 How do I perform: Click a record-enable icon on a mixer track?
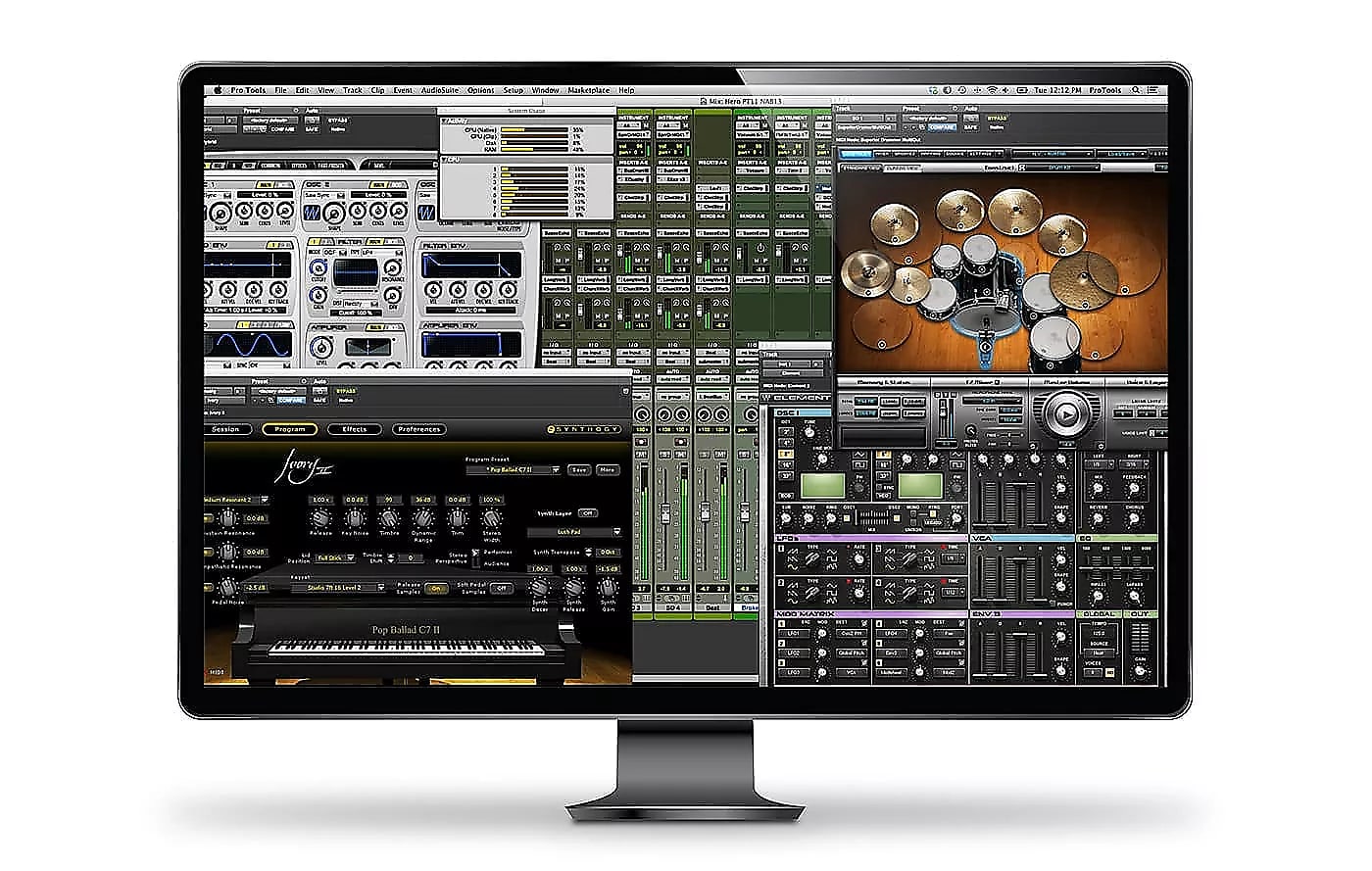642,442
